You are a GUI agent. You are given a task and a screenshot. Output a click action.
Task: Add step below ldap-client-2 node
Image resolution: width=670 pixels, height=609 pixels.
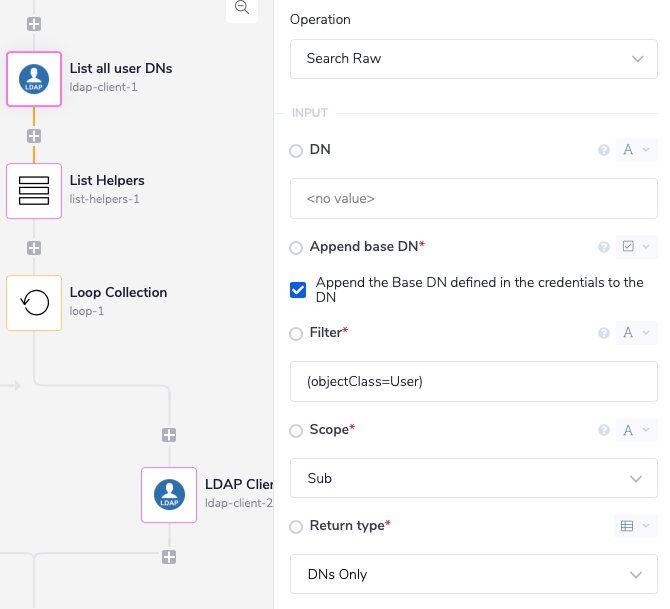coord(169,557)
